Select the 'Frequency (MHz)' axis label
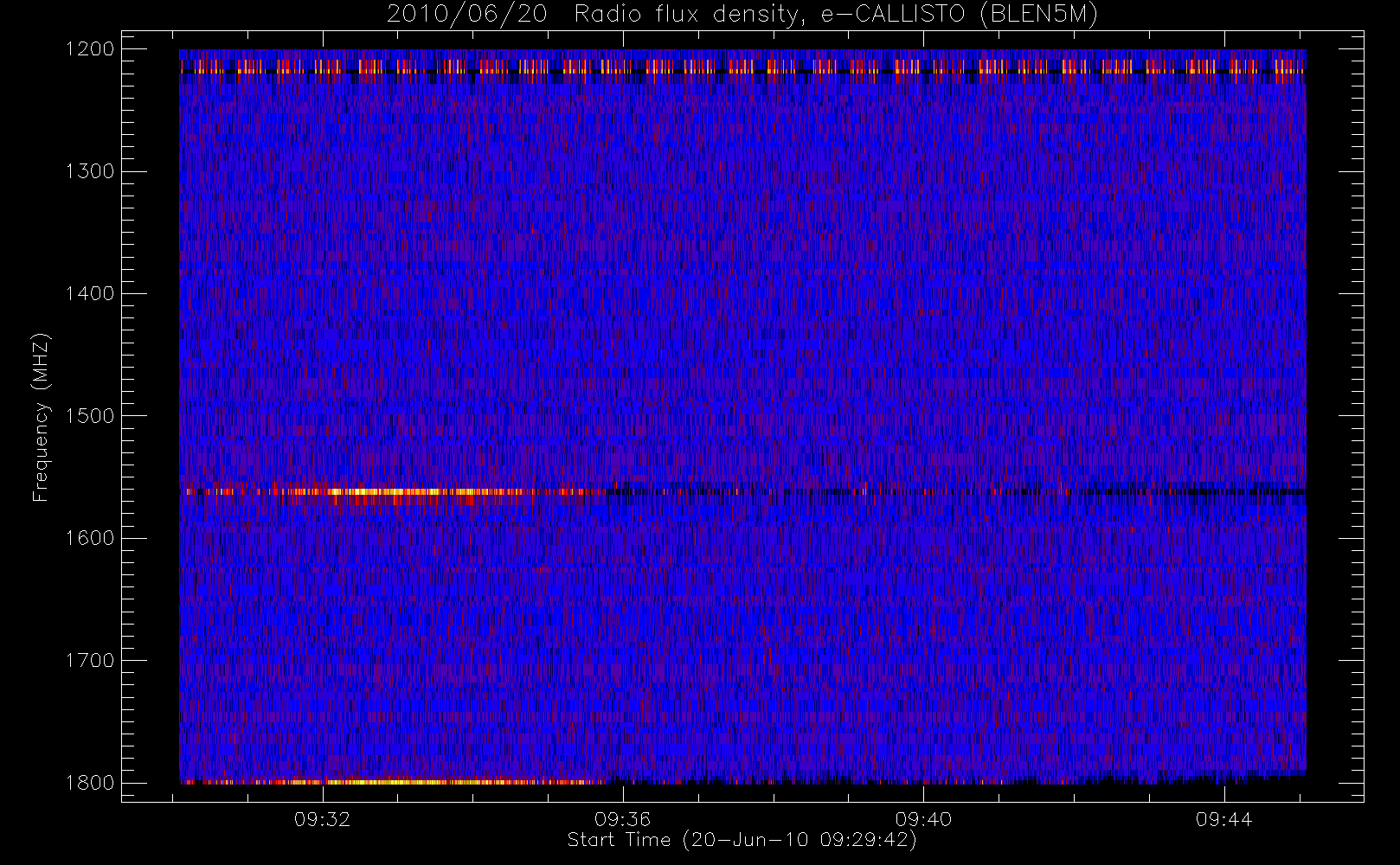1400x865 pixels. pos(41,417)
